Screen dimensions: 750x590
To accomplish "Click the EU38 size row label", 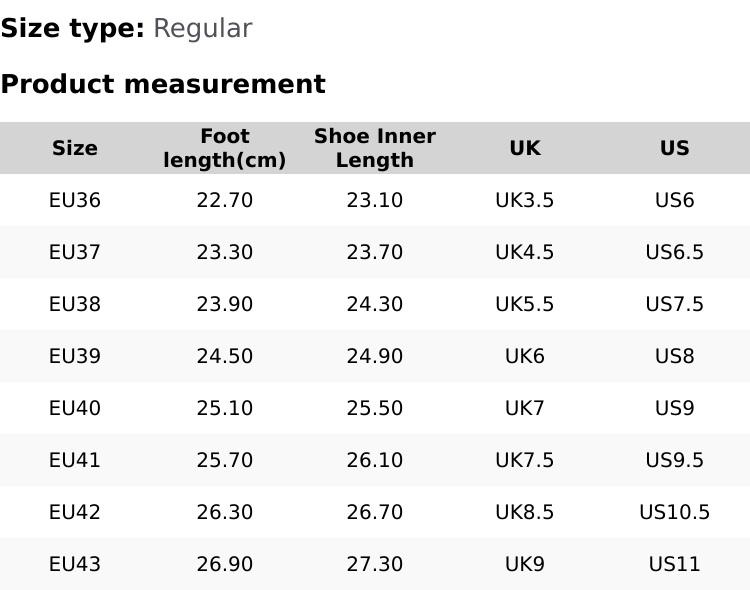I will coord(75,304).
